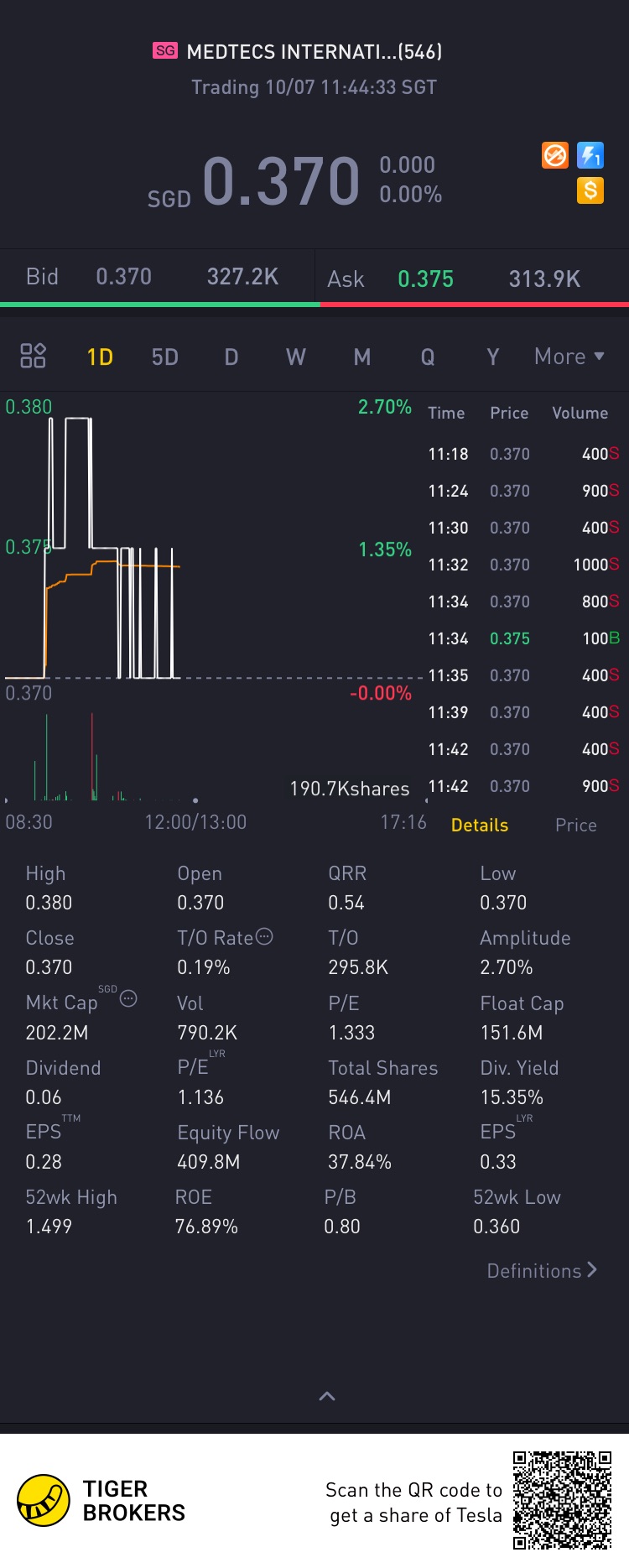Switch to the 5D chart timeframe
The image size is (629, 1568).
pos(165,357)
